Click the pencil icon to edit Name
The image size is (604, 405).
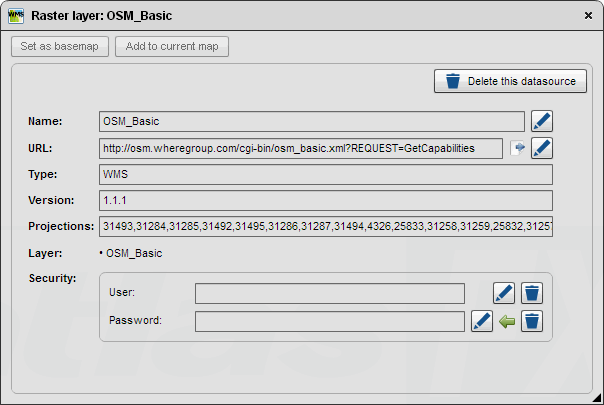pos(542,121)
